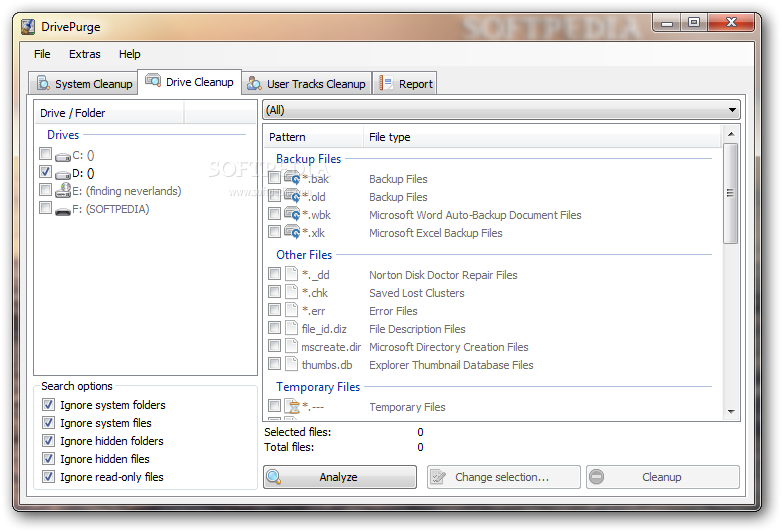
Task: Click the backup icon next to *.old
Action: (292, 195)
